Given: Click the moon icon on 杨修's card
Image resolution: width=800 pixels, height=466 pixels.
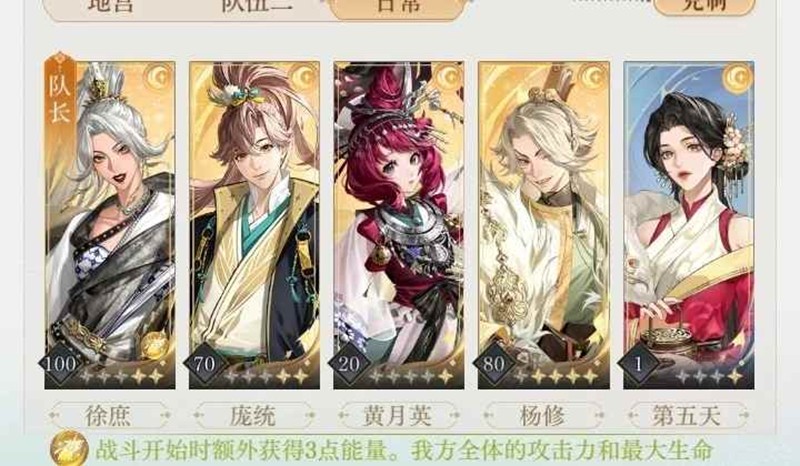Looking at the screenshot, I should [594, 78].
